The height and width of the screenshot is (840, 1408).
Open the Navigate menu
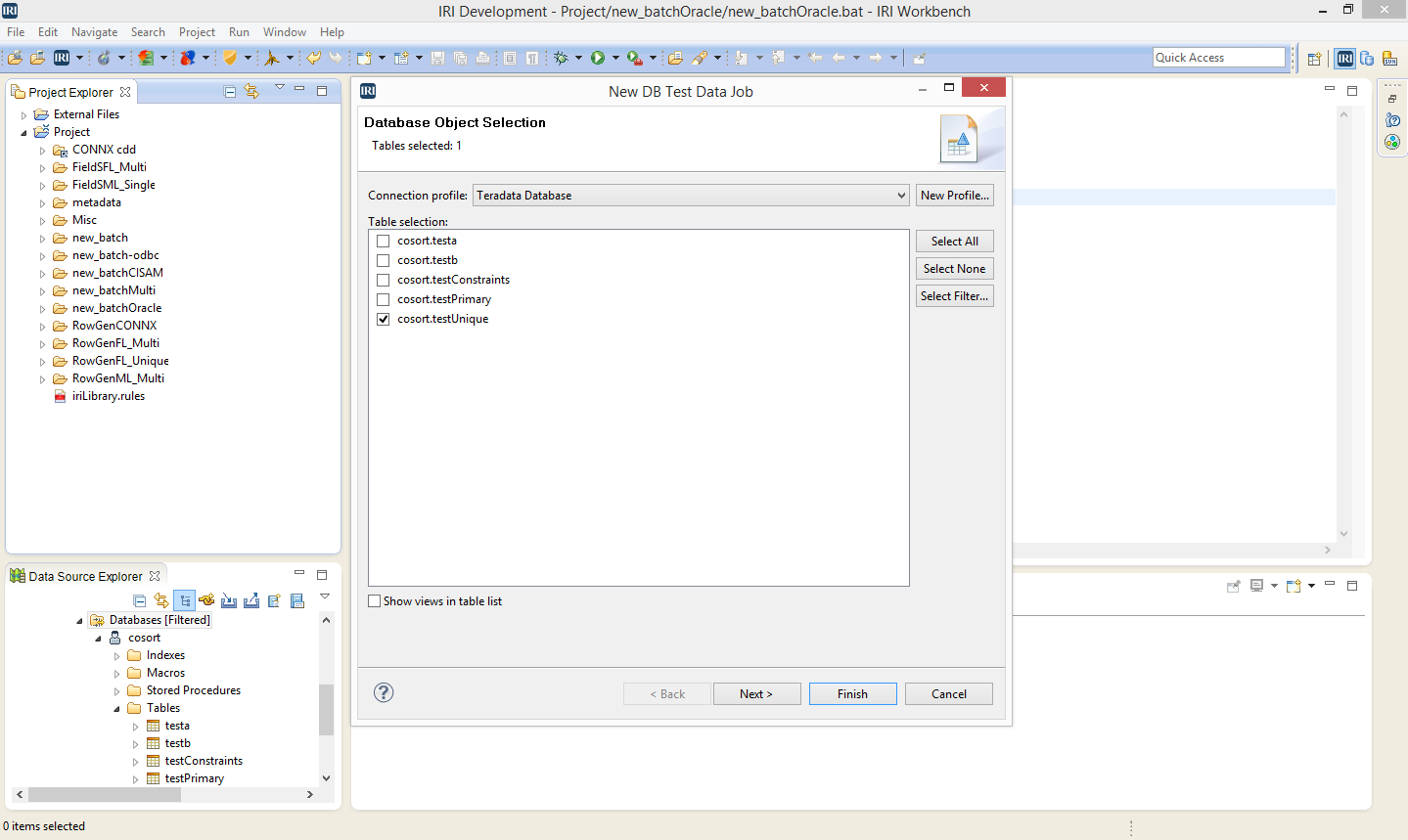click(x=94, y=32)
